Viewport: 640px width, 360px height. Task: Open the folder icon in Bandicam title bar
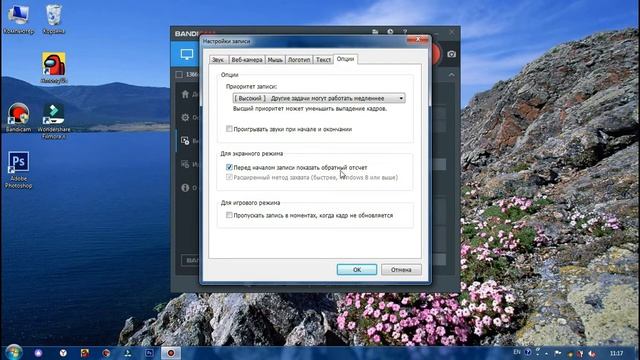point(375,32)
